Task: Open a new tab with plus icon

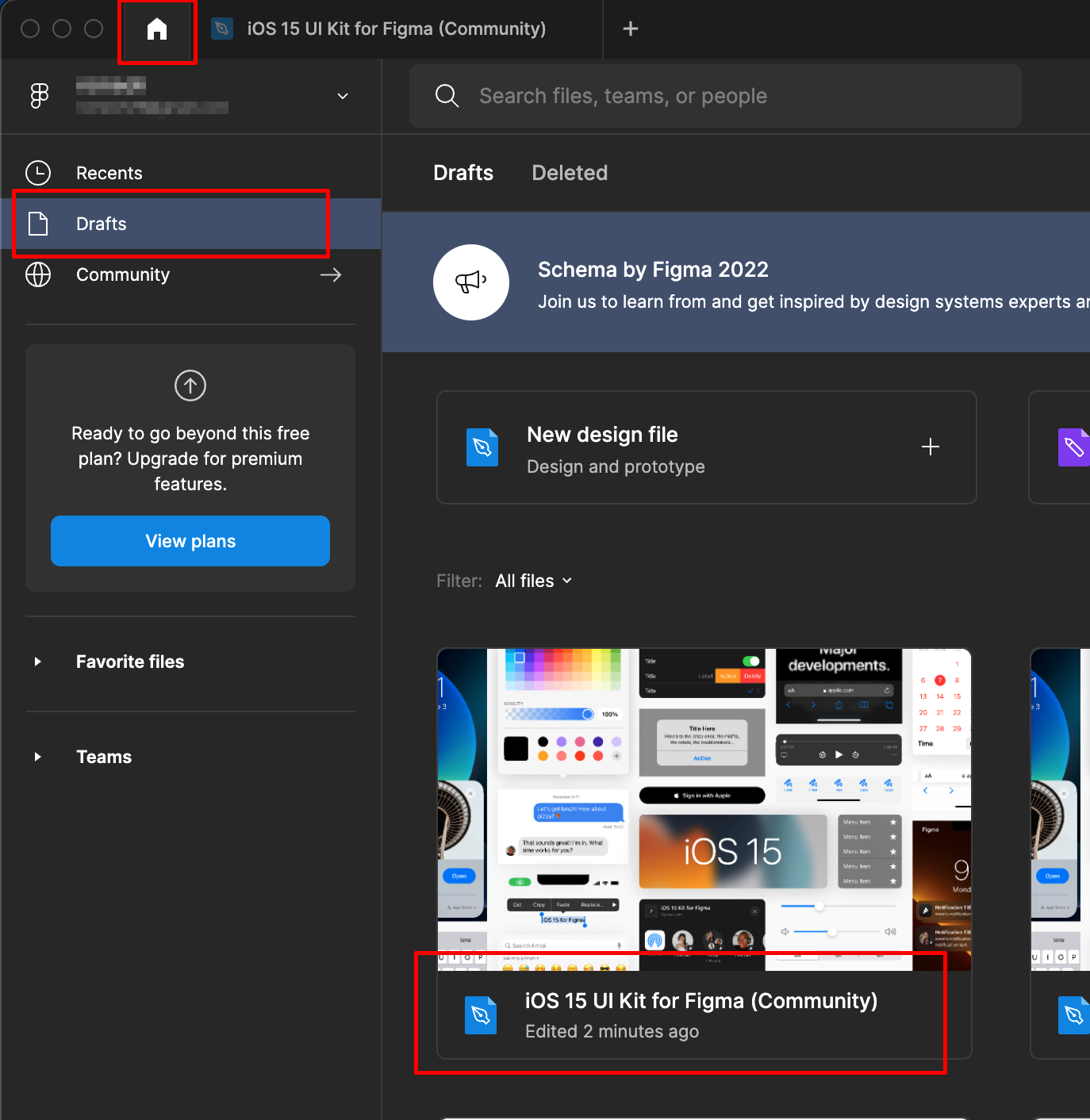Action: pyautogui.click(x=631, y=29)
